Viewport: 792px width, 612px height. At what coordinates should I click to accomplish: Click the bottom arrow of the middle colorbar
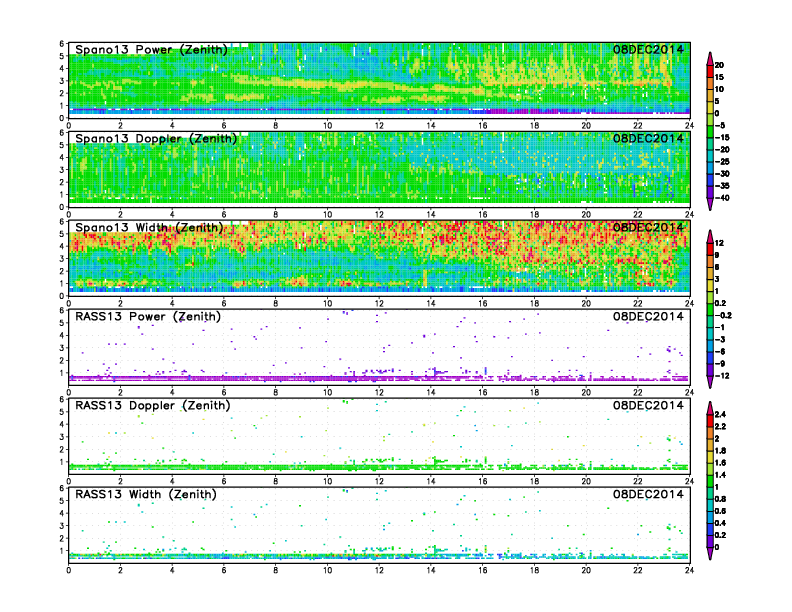(x=708, y=384)
